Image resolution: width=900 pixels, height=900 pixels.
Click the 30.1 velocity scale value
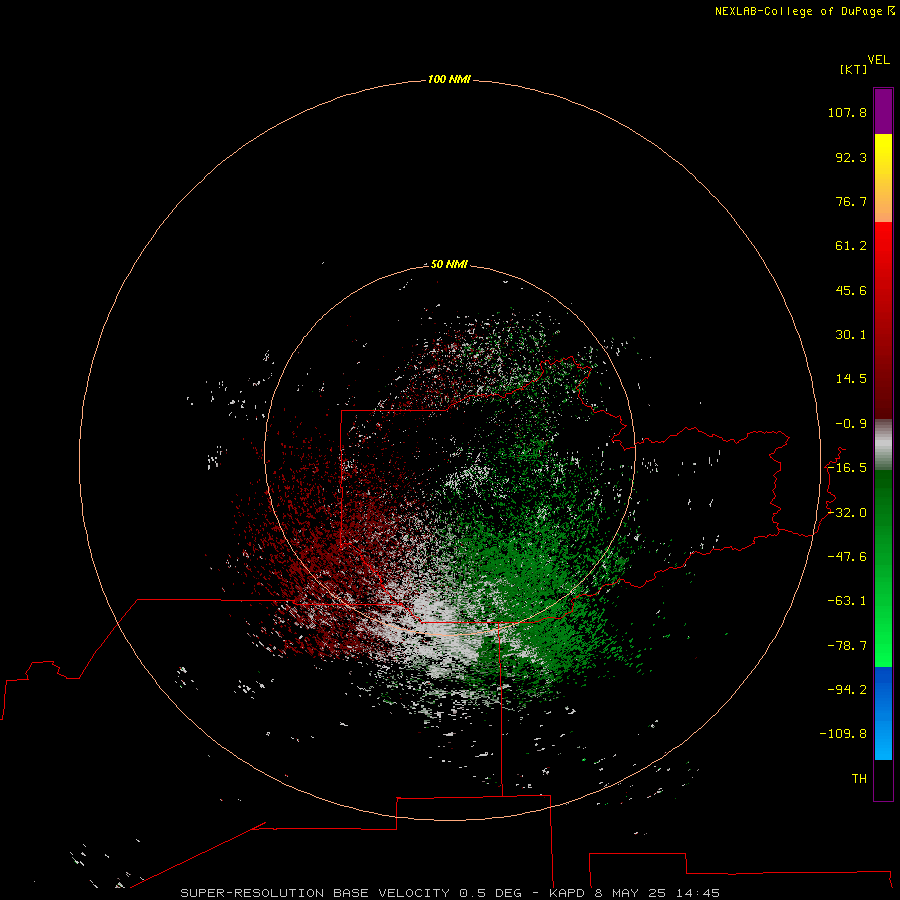click(x=851, y=335)
